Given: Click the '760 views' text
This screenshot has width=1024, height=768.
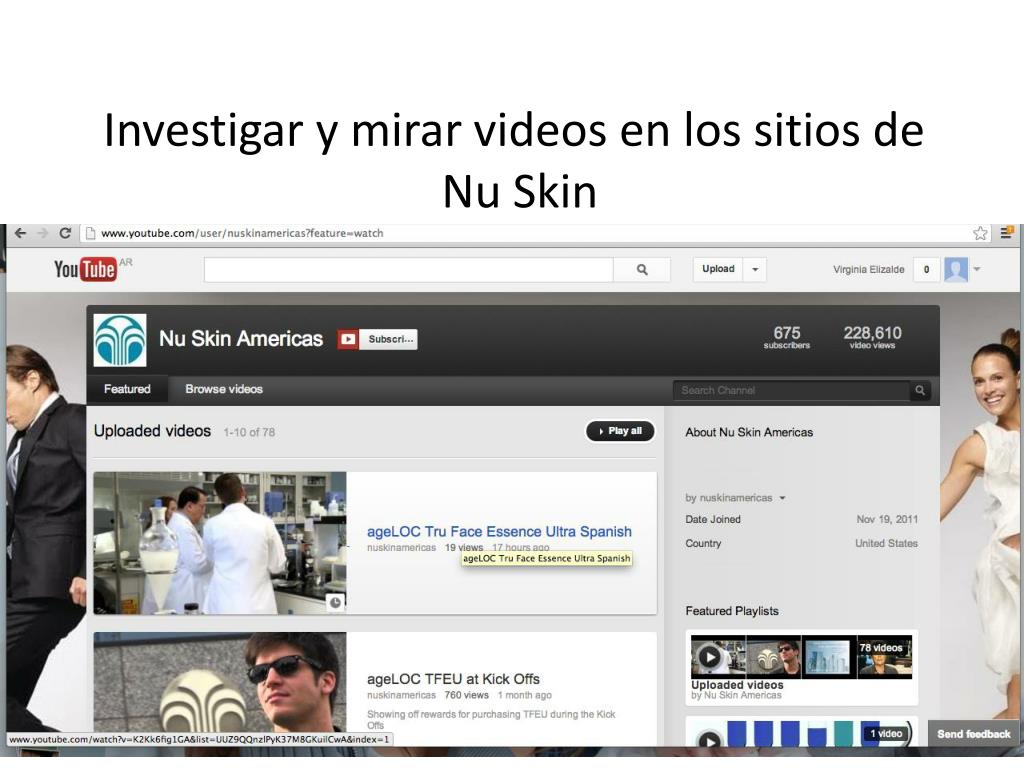Looking at the screenshot, I should pos(466,696).
